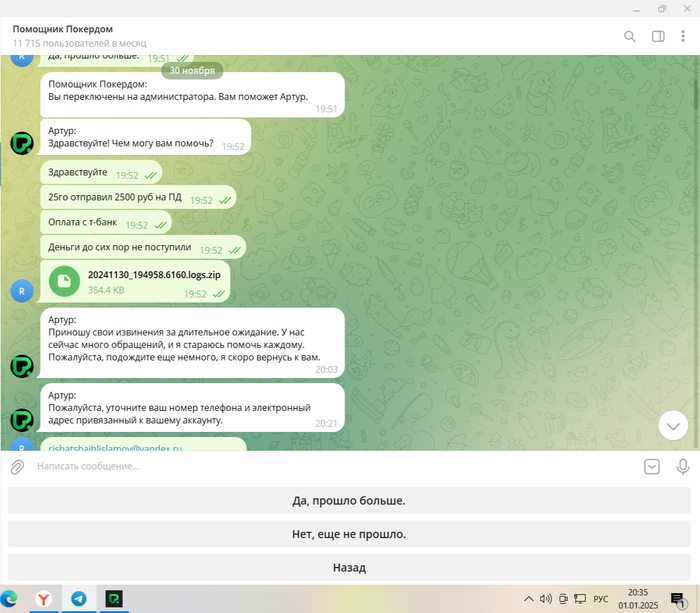This screenshot has height=613, width=700.
Task: Click Artur's avatar next to greeting message
Action: coord(22,143)
